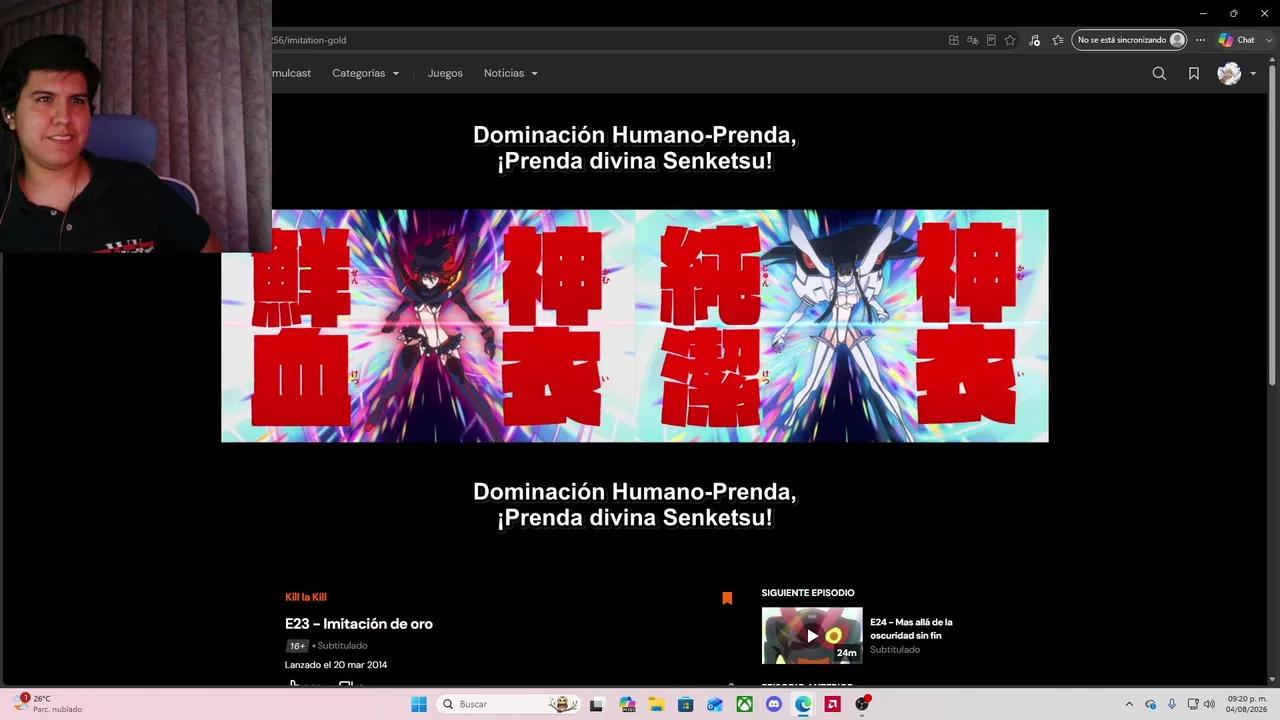Open Copilot Chat button
This screenshot has width=1280, height=720.
1237,40
